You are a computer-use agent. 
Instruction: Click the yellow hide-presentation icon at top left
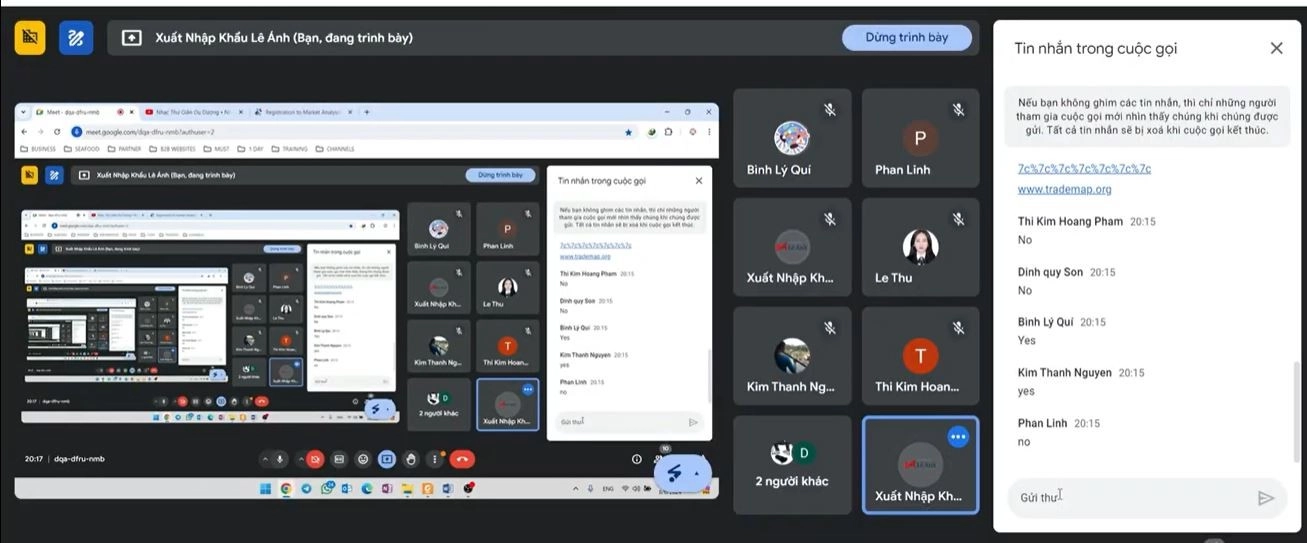pos(29,38)
